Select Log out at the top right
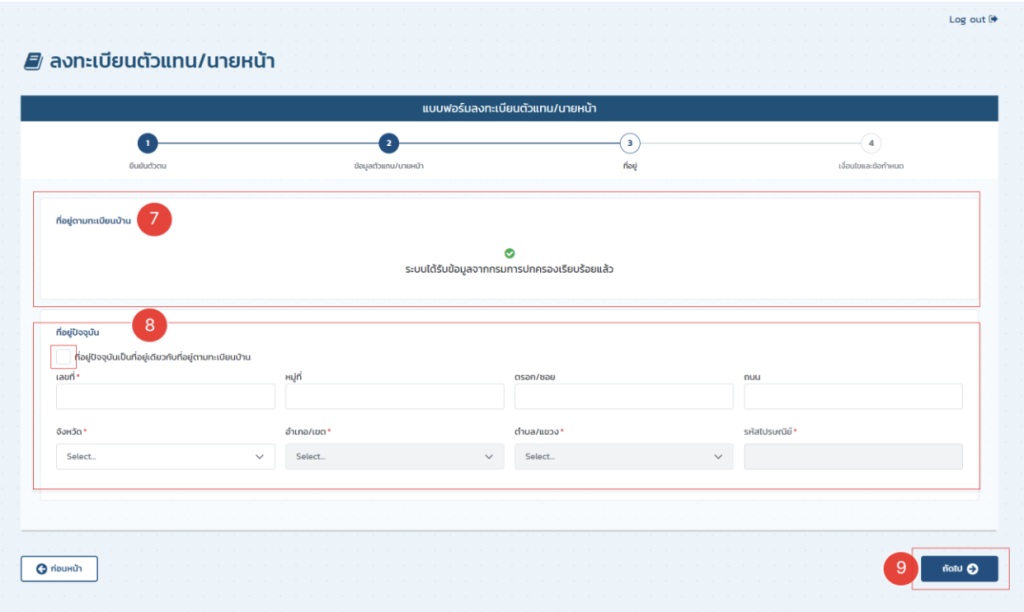 (967, 18)
